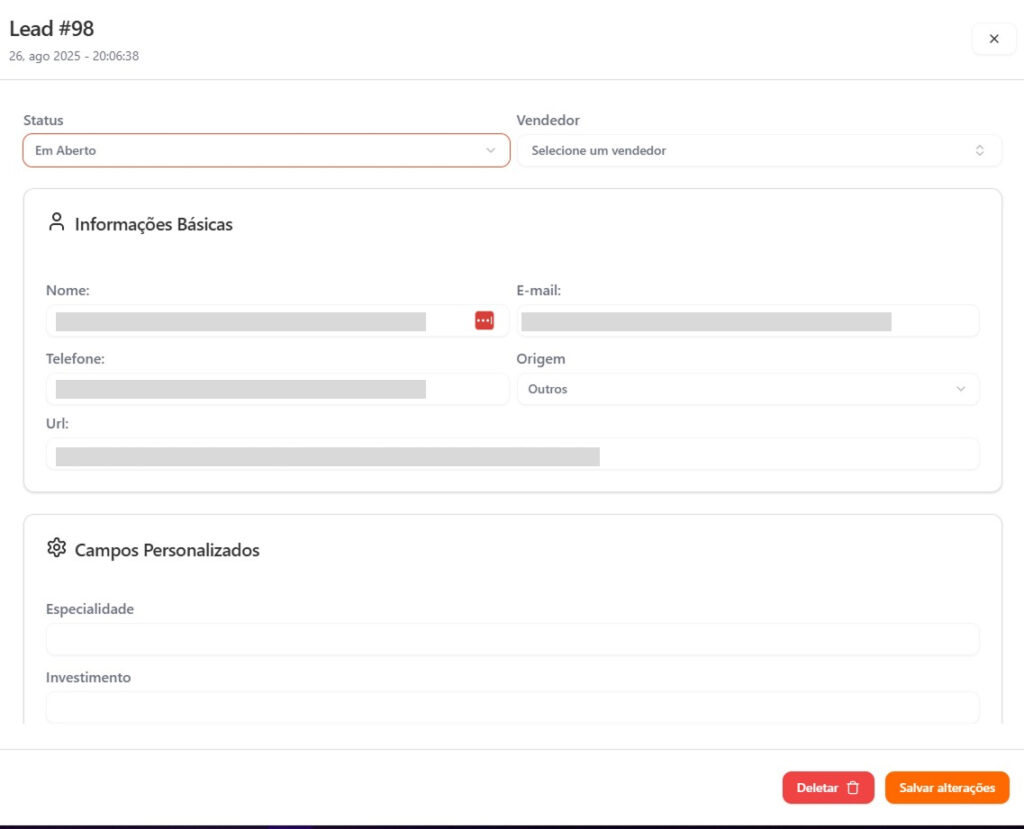Expand the Vendedor selector
The height and width of the screenshot is (829, 1024).
(758, 151)
